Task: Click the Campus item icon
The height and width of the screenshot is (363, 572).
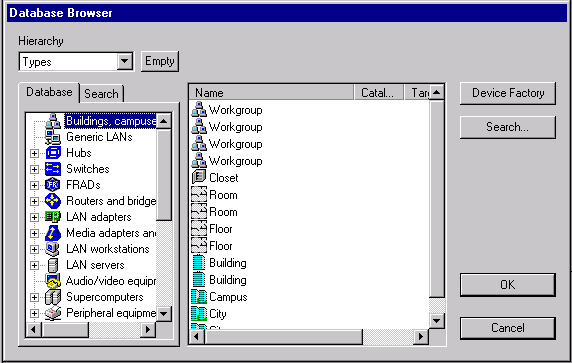Action: [199, 297]
